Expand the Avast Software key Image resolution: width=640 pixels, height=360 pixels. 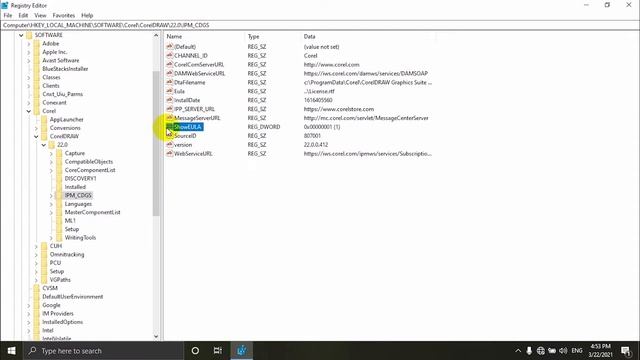[29, 61]
